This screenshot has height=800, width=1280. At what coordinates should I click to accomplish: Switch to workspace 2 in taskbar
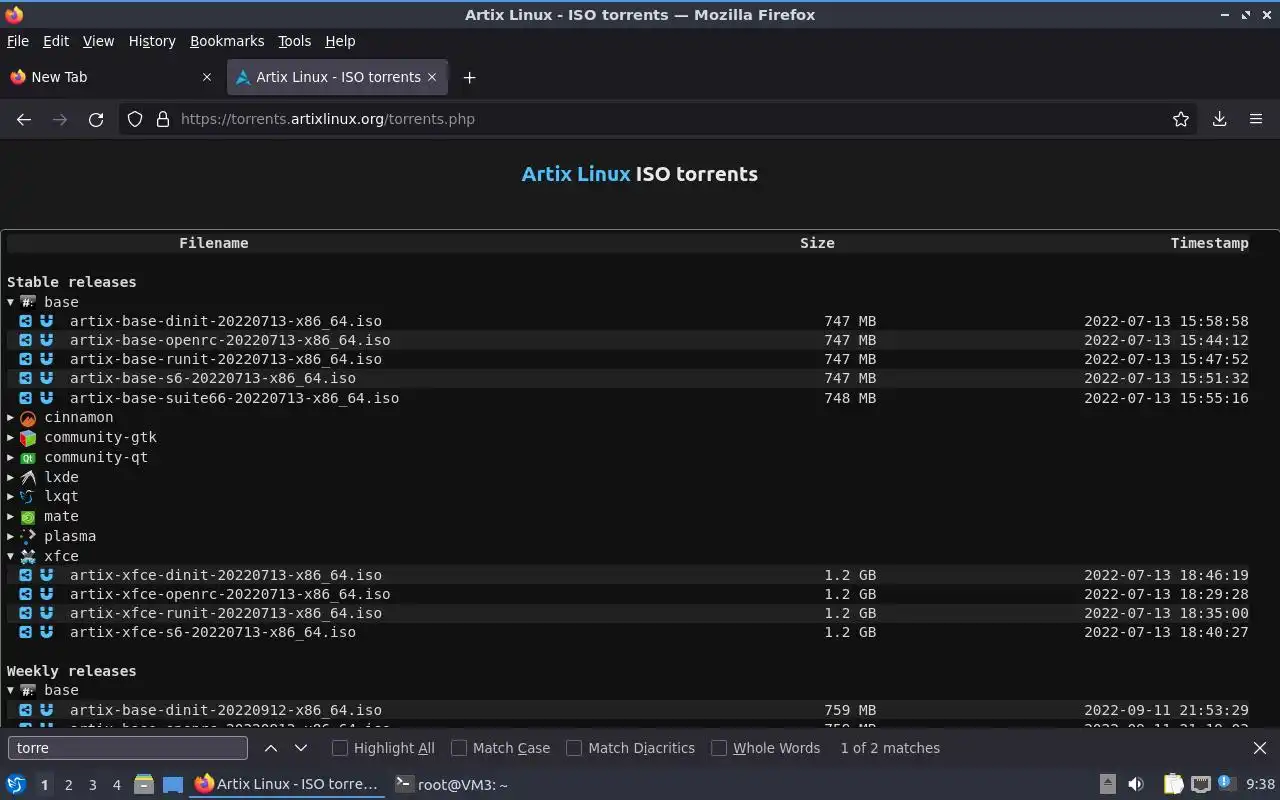tap(68, 785)
